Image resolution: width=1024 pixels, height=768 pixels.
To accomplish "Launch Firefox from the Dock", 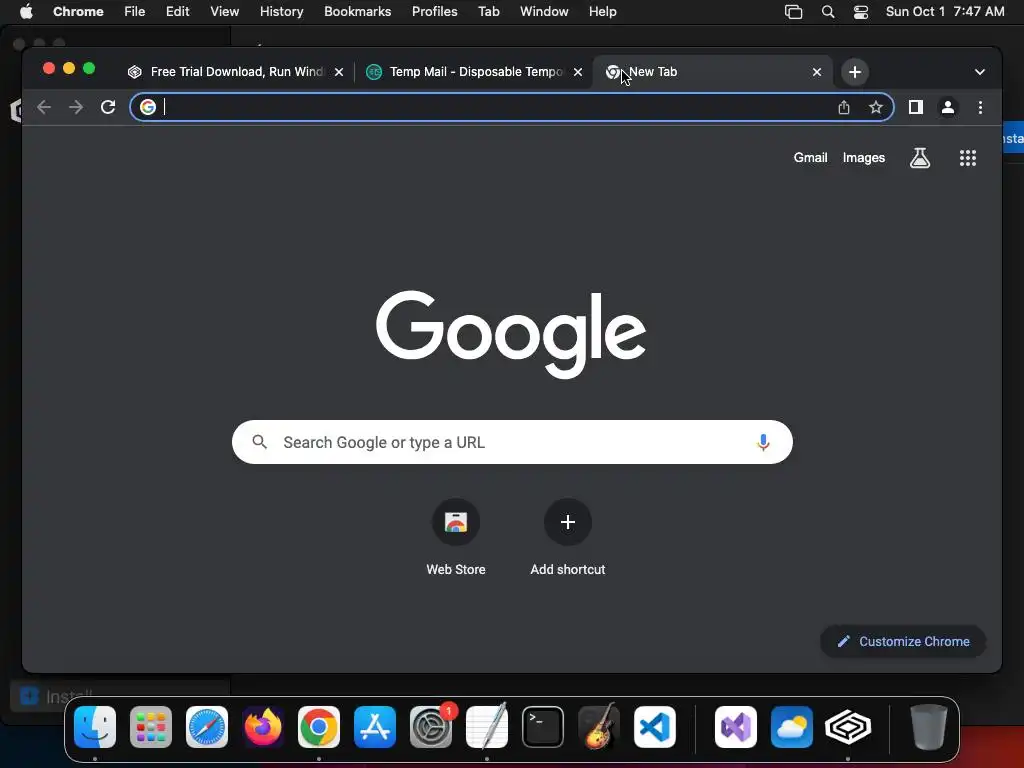I will pyautogui.click(x=263, y=726).
